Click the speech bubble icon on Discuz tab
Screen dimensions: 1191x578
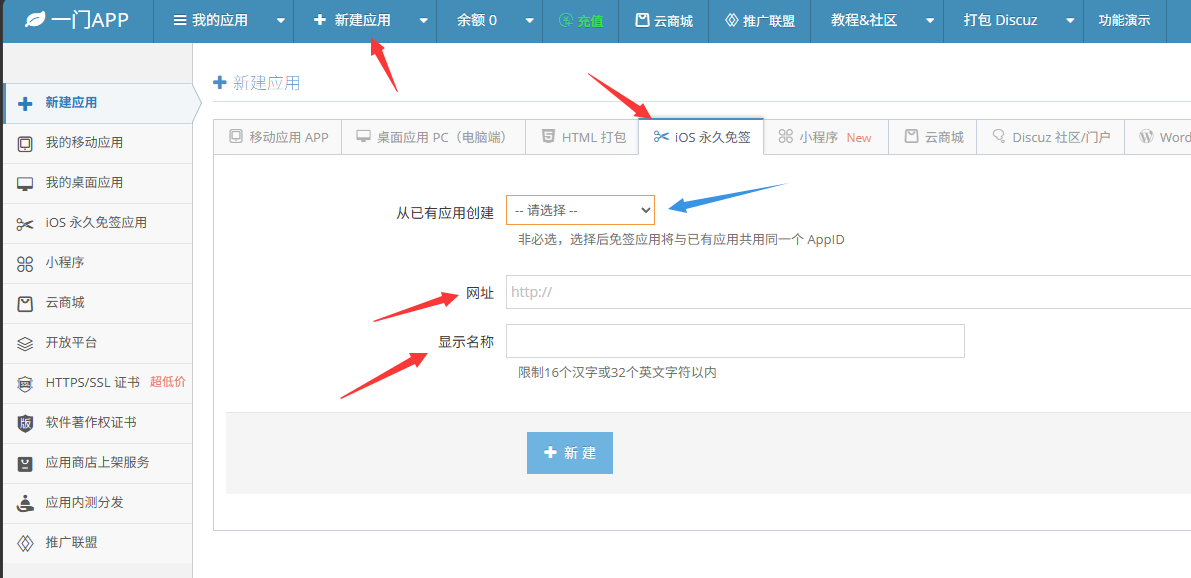[1000, 137]
